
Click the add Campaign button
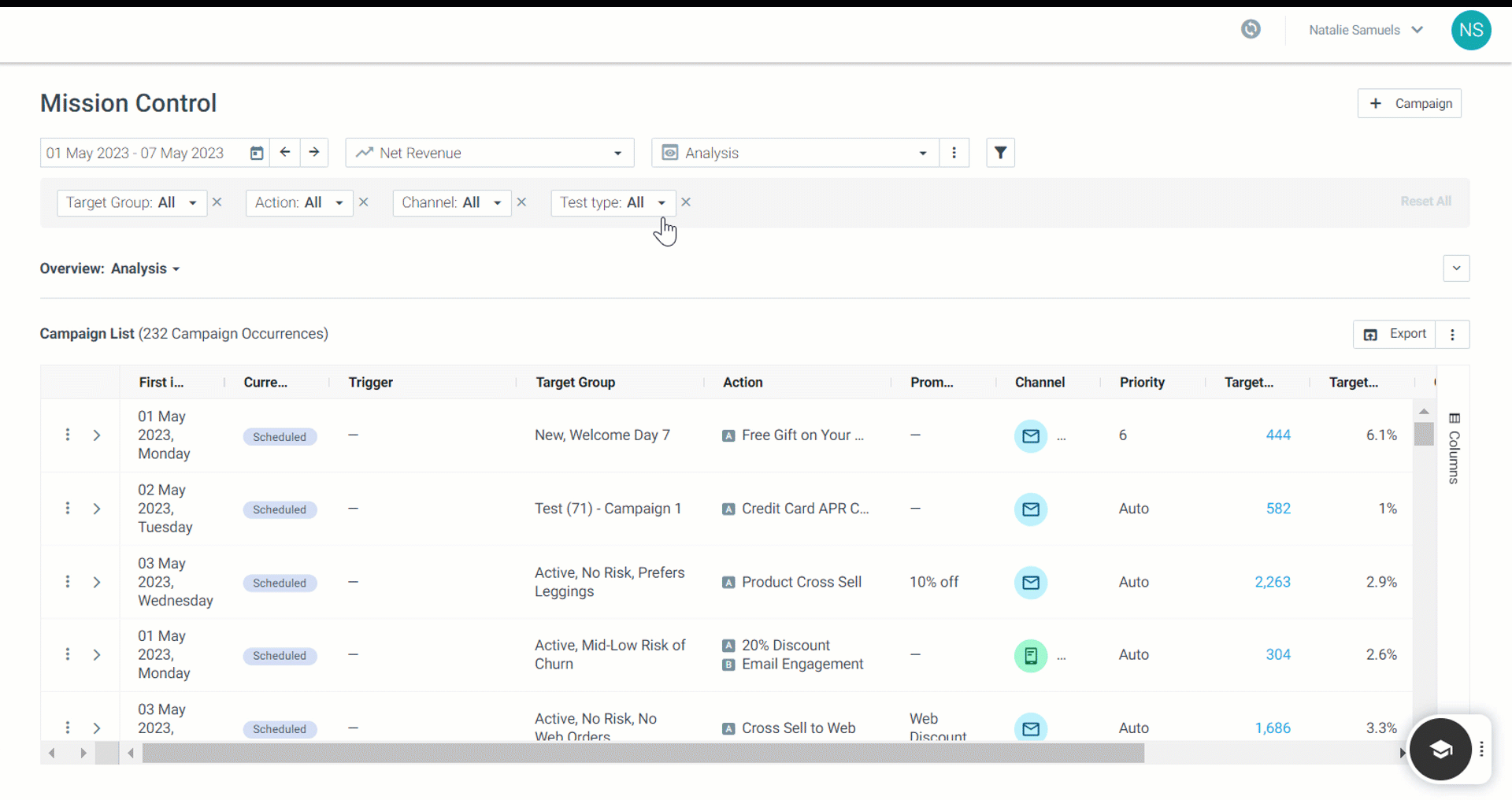[1409, 103]
